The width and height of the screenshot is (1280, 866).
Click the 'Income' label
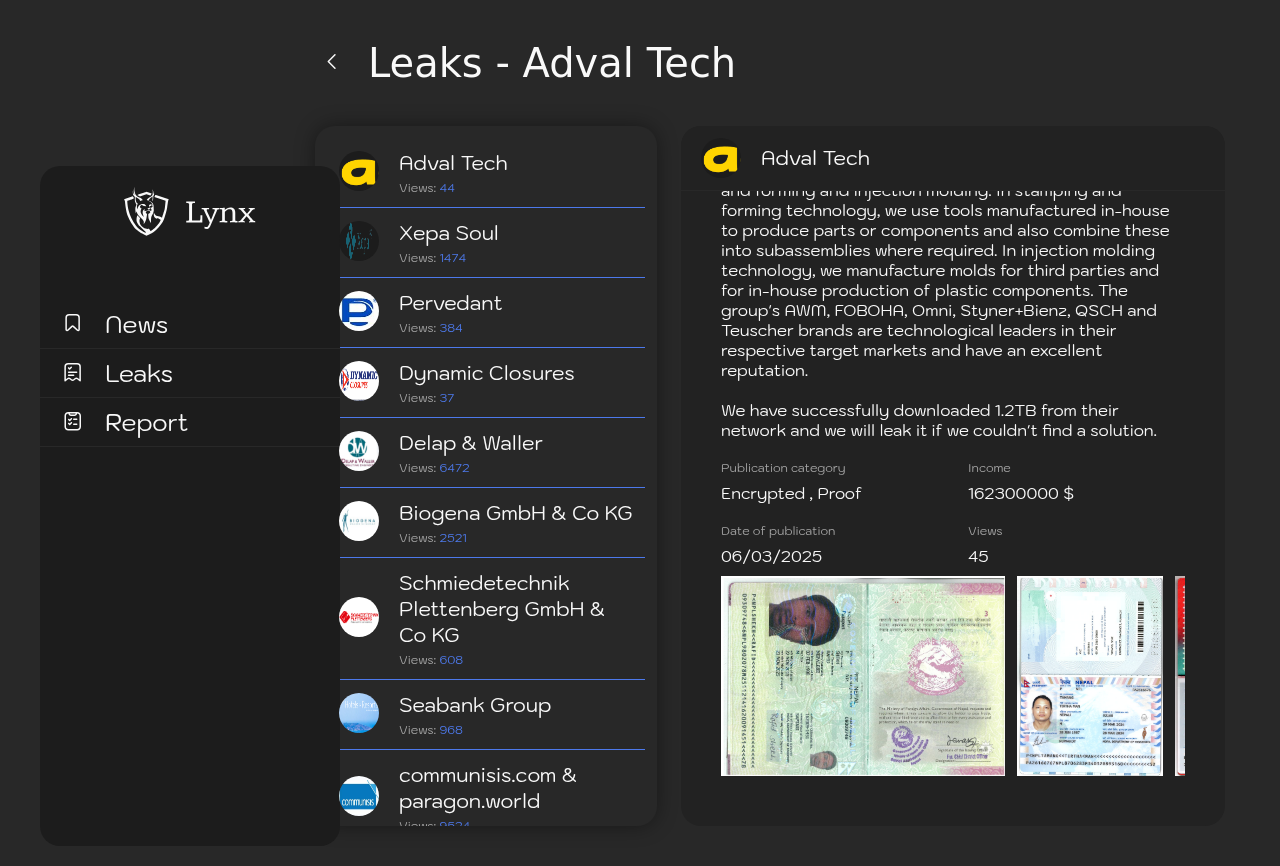(x=989, y=468)
